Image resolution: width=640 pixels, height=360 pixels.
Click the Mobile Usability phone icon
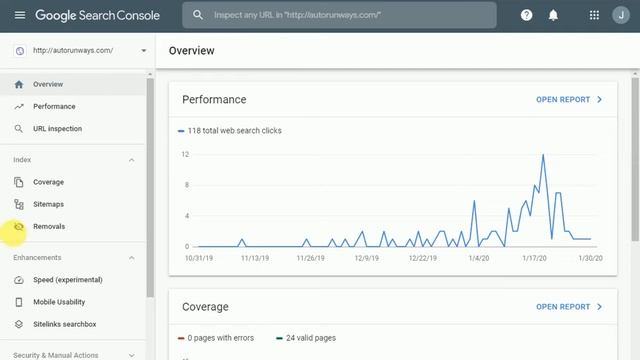point(19,302)
